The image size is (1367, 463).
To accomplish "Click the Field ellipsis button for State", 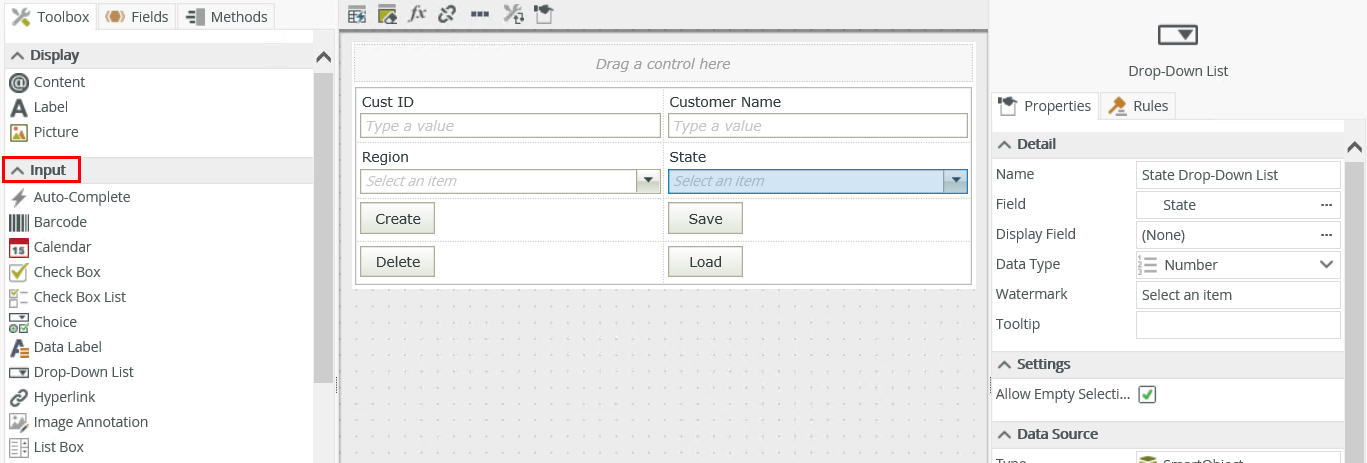I will pos(1326,205).
